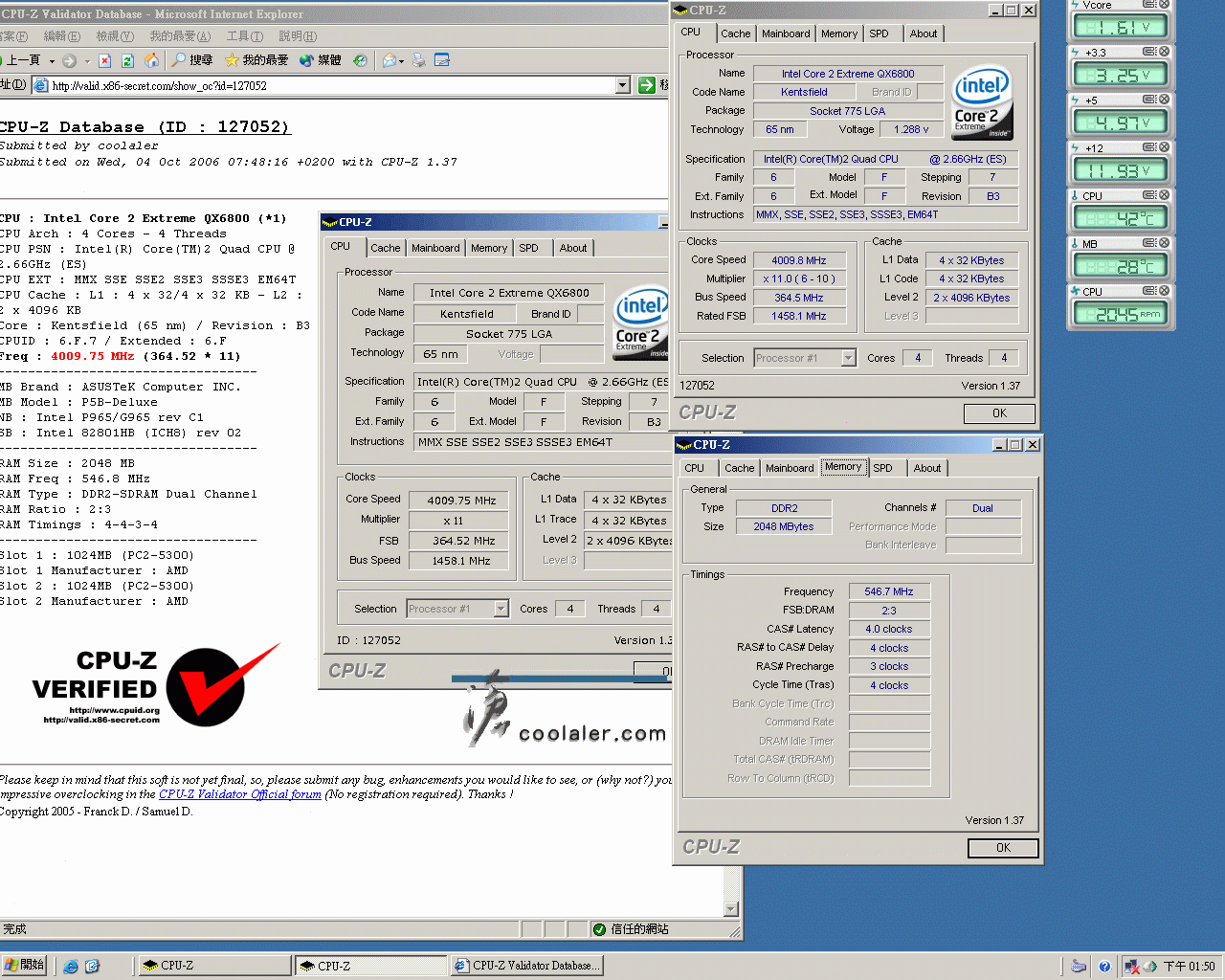The image size is (1225, 980).
Task: Open Favorites (我的最愛) star toolbar button
Action: tap(256, 60)
